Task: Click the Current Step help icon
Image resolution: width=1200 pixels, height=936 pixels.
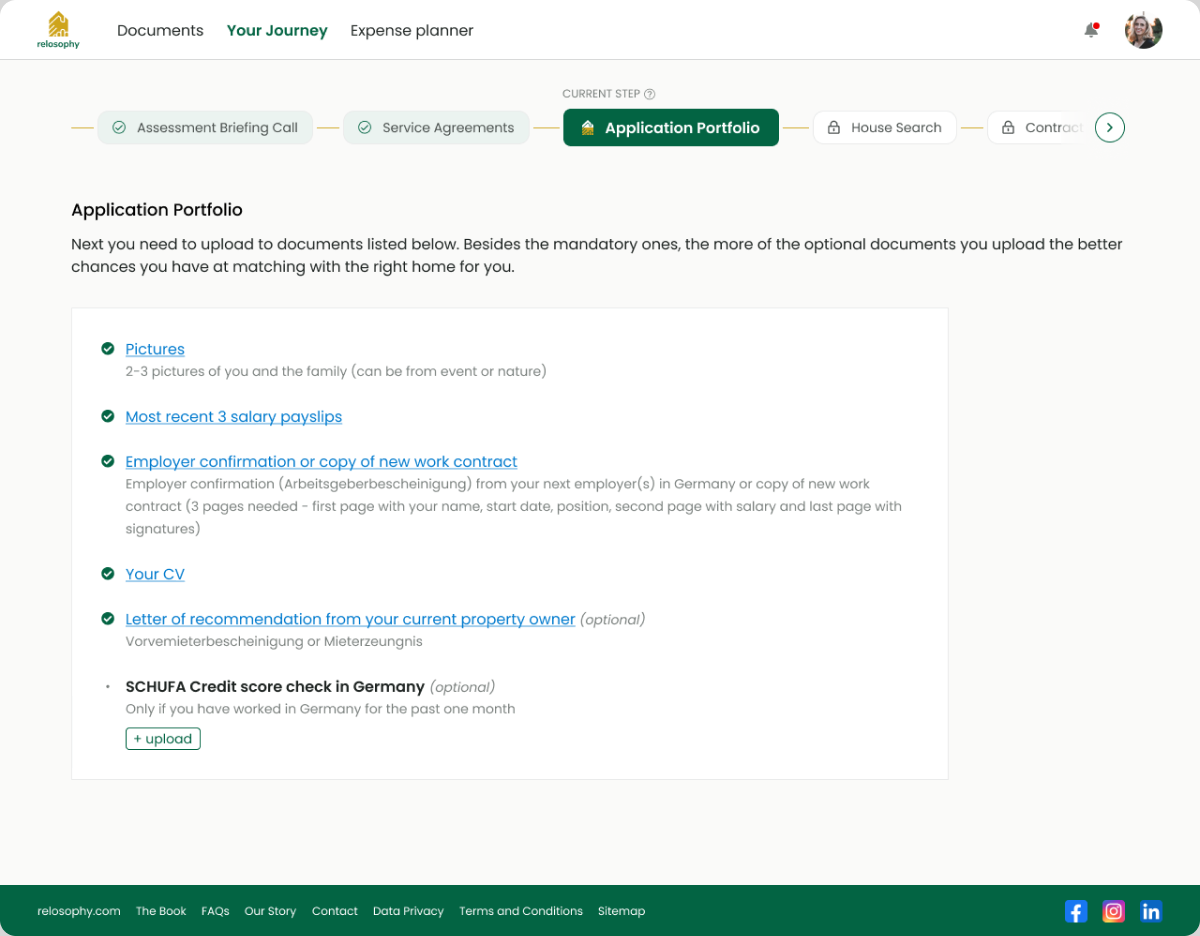Action: click(x=650, y=94)
